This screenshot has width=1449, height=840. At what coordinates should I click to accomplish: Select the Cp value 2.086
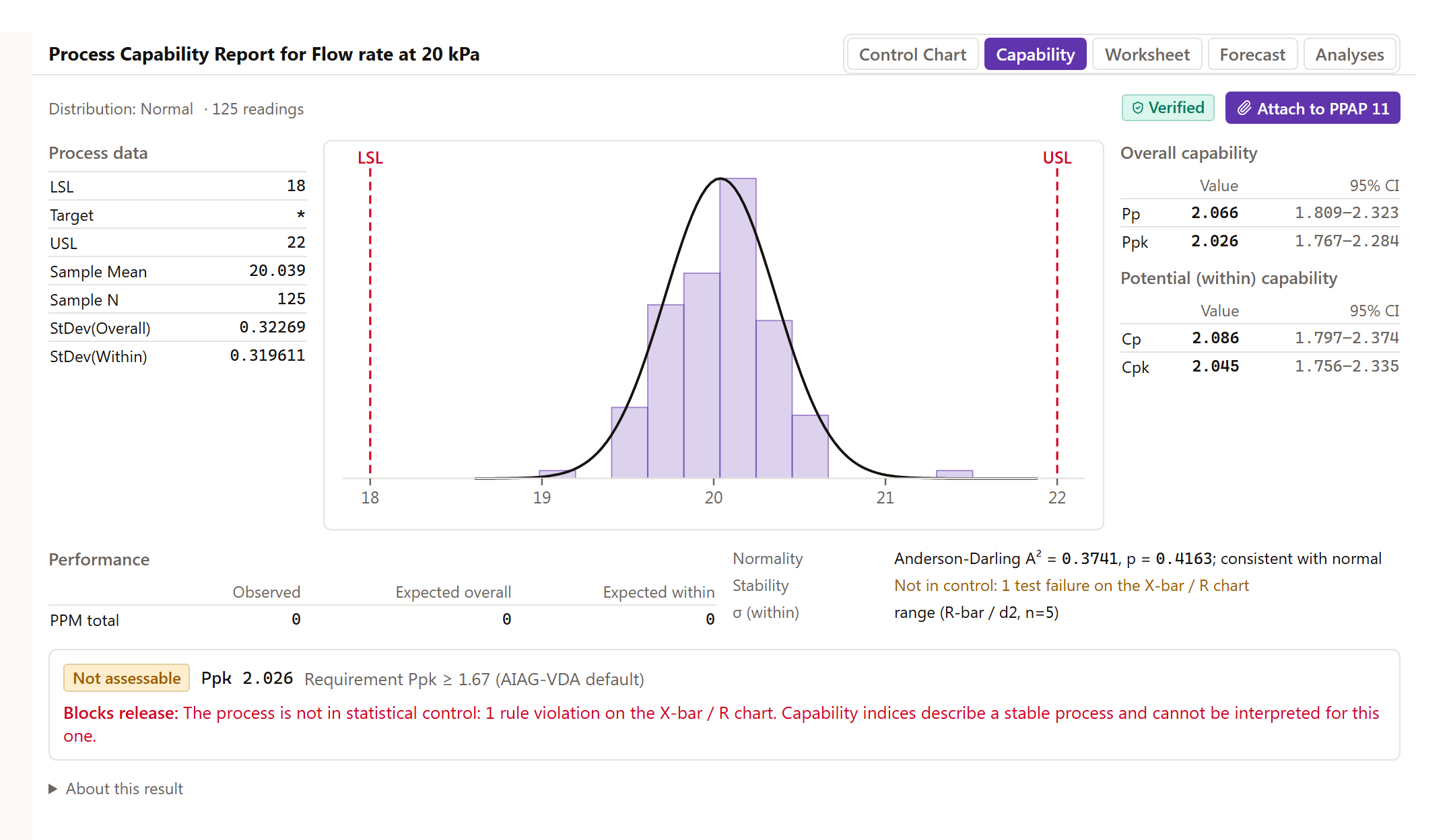(1215, 338)
